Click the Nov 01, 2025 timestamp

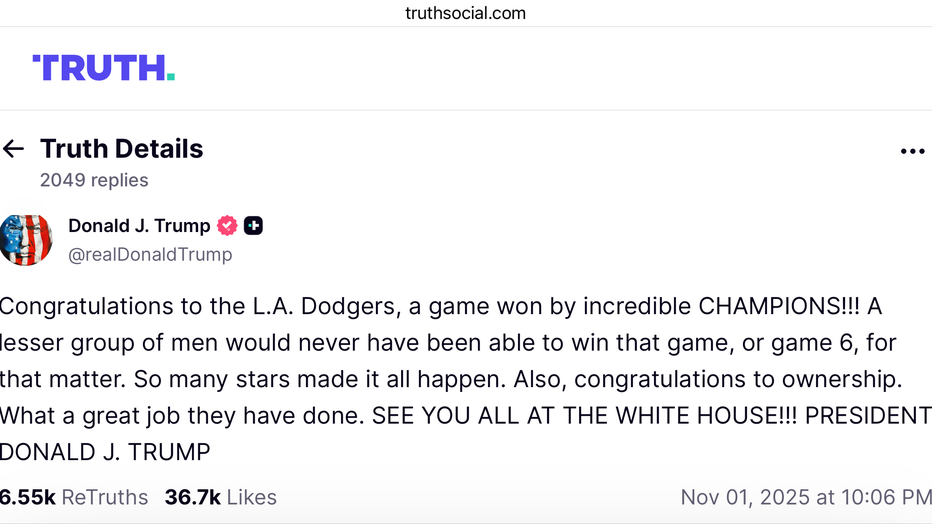(x=805, y=497)
